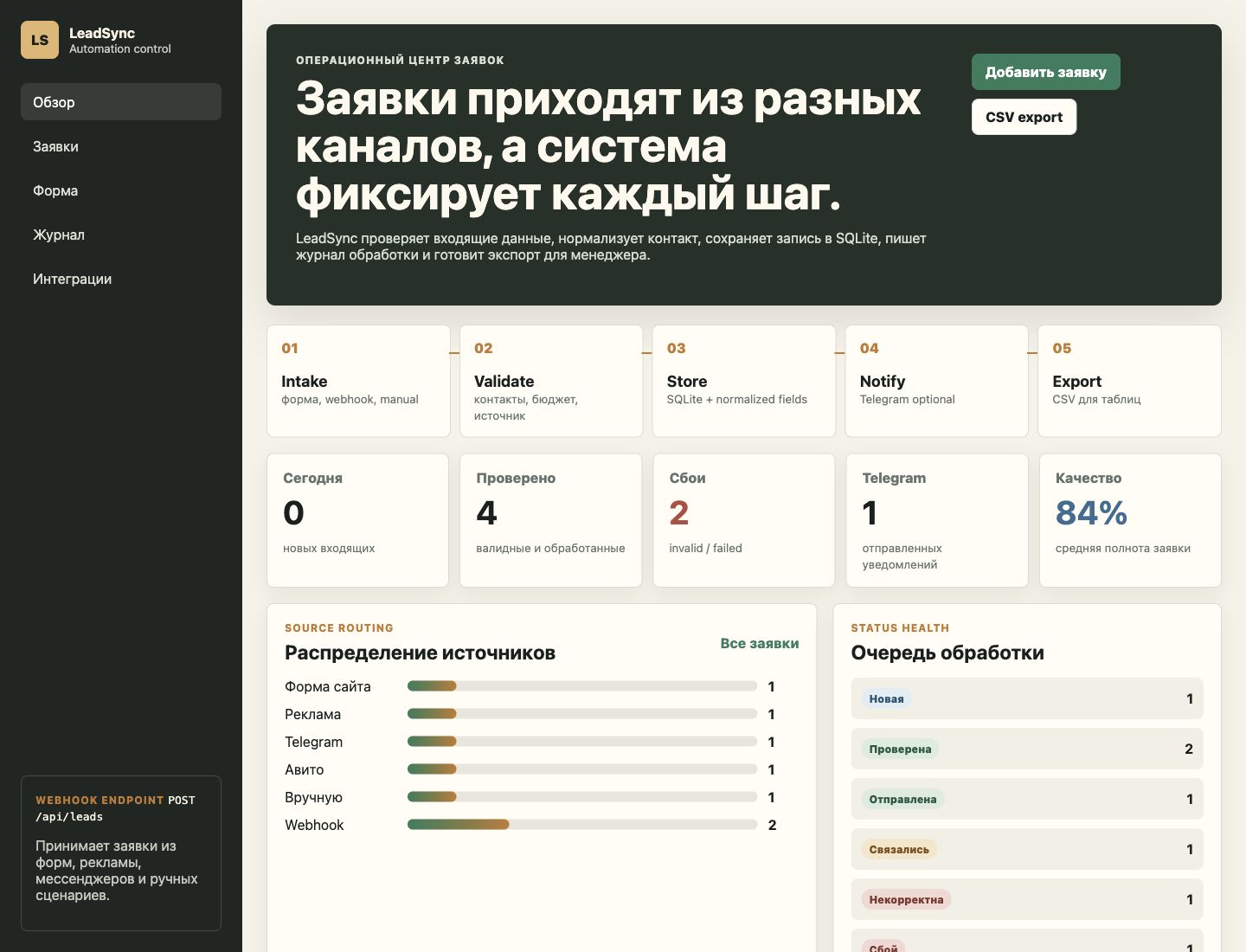This screenshot has width=1246, height=952.
Task: Click the Вручную source row label
Action: [x=313, y=797]
